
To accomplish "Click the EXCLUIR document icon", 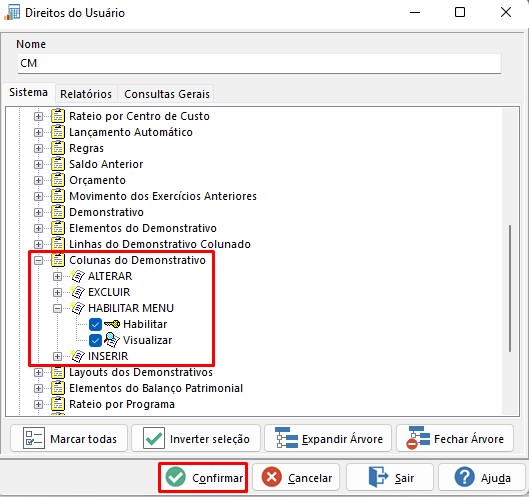I will (78, 292).
